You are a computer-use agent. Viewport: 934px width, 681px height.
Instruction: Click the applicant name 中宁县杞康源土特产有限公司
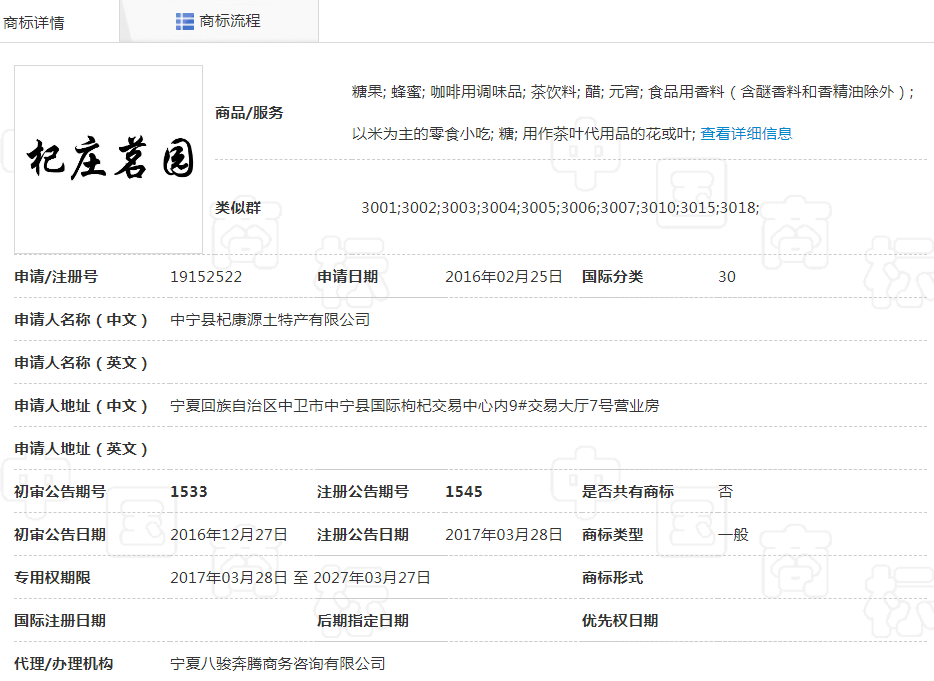tap(270, 320)
